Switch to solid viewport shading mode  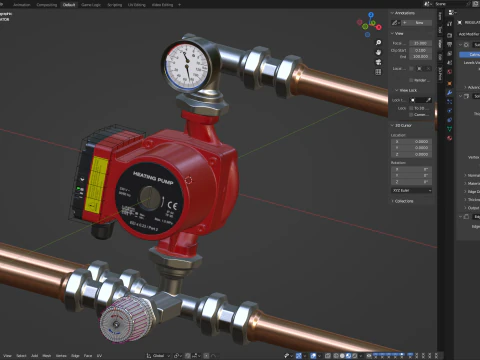342,356
